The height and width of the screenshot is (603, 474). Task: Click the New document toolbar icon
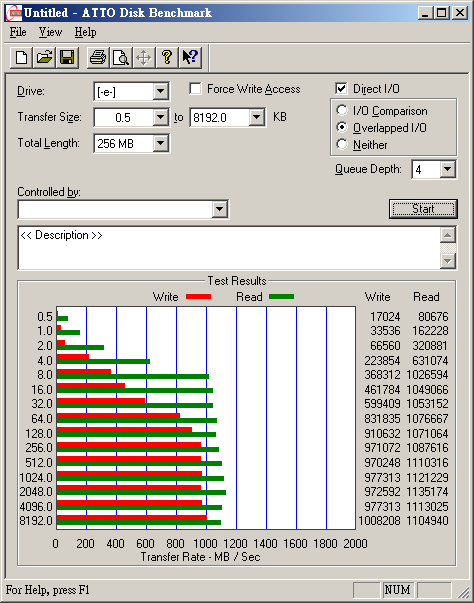21,58
